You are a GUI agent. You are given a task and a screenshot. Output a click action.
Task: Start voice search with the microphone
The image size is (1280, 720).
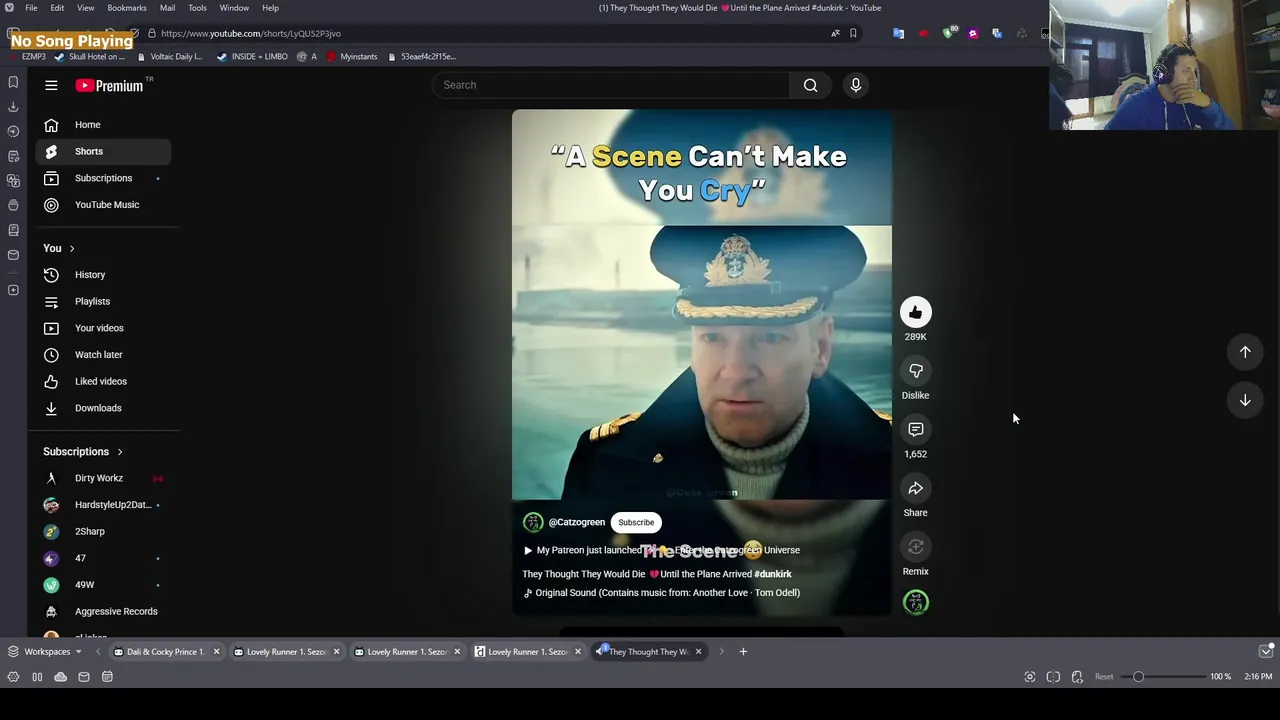pos(856,85)
